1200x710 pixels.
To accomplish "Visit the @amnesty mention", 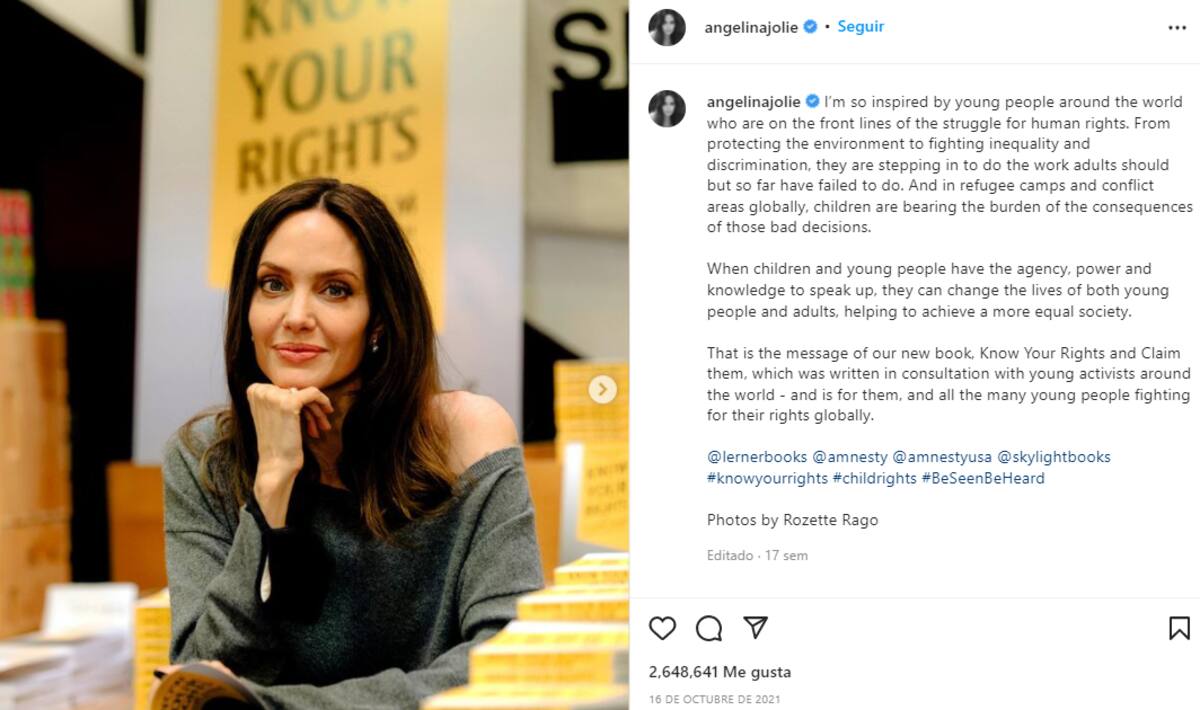I will point(850,457).
